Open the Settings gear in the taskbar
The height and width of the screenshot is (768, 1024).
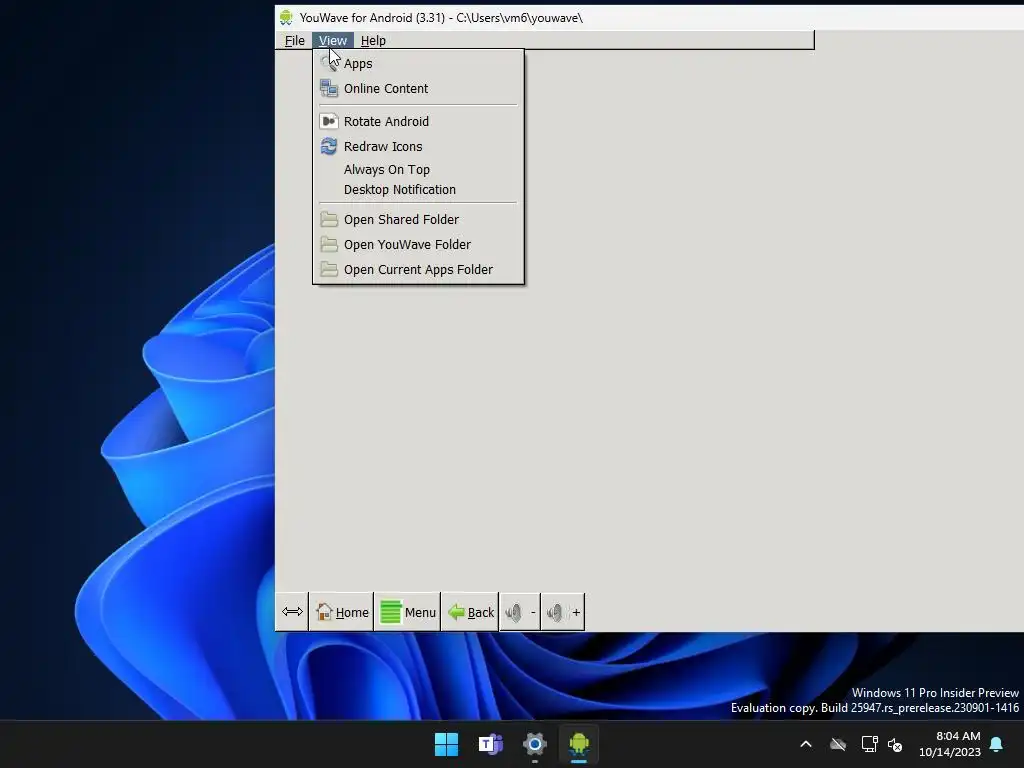coord(534,744)
